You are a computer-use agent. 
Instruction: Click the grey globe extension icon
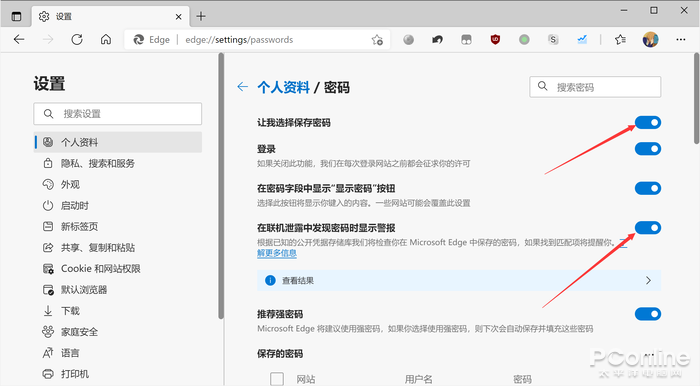click(x=408, y=40)
